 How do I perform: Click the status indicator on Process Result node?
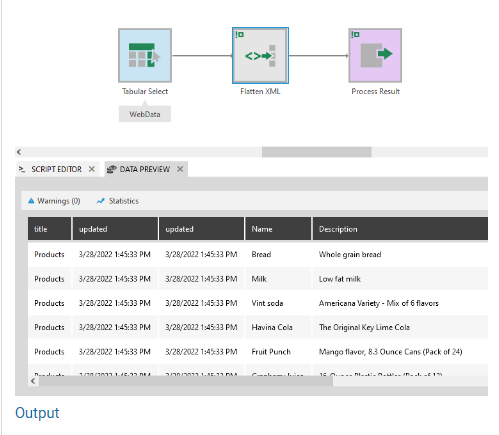click(355, 34)
